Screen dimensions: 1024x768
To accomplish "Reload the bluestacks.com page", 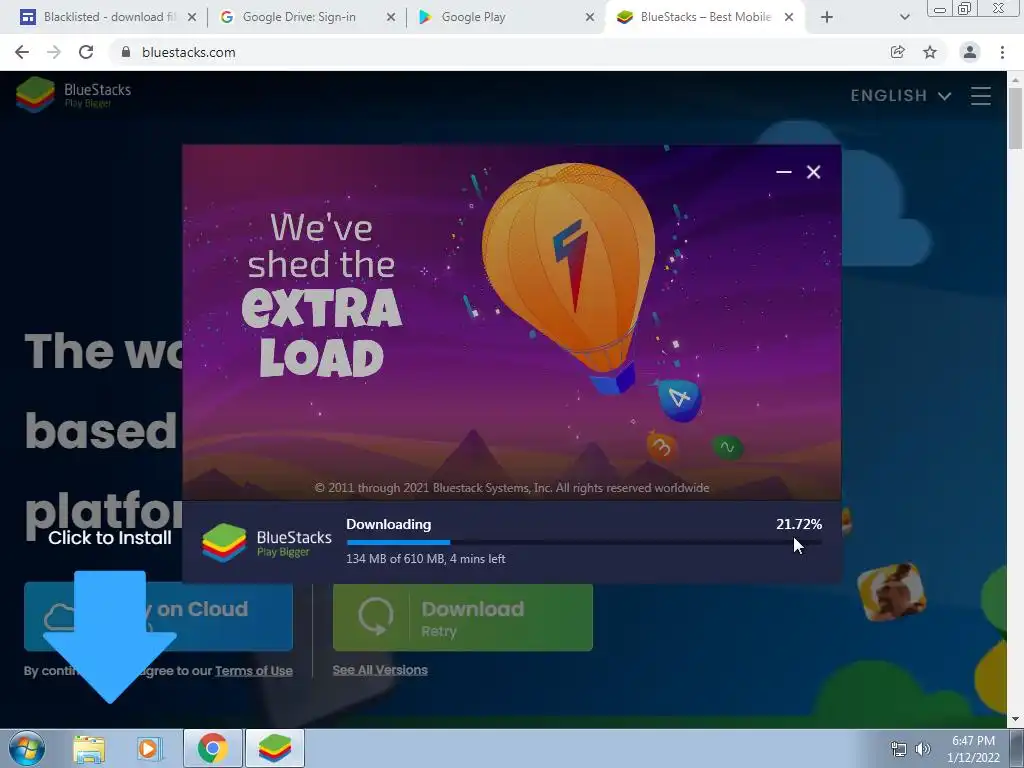I will 86,52.
